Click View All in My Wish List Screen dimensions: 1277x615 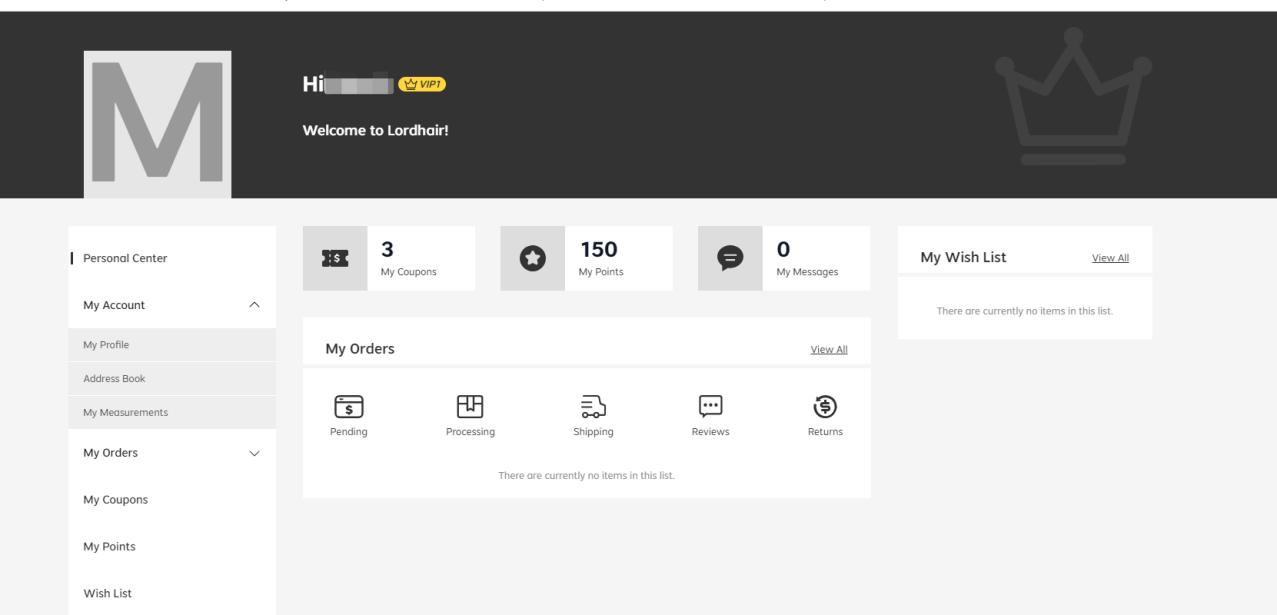point(1110,258)
